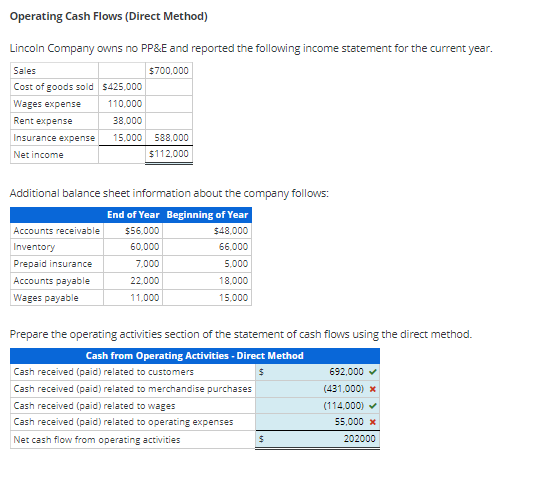Click Inventory beginning of year 66,000
Image resolution: width=547 pixels, height=489 pixels.
[233, 247]
